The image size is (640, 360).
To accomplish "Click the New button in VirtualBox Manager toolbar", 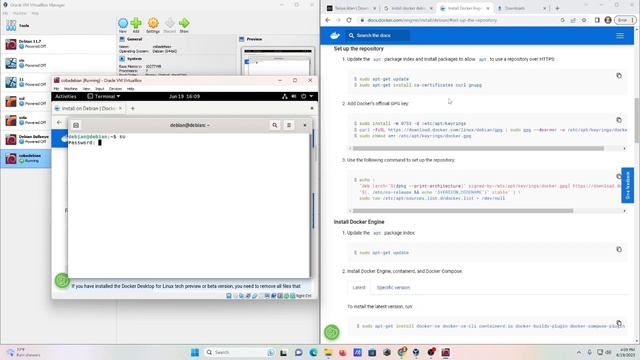I will point(123,25).
